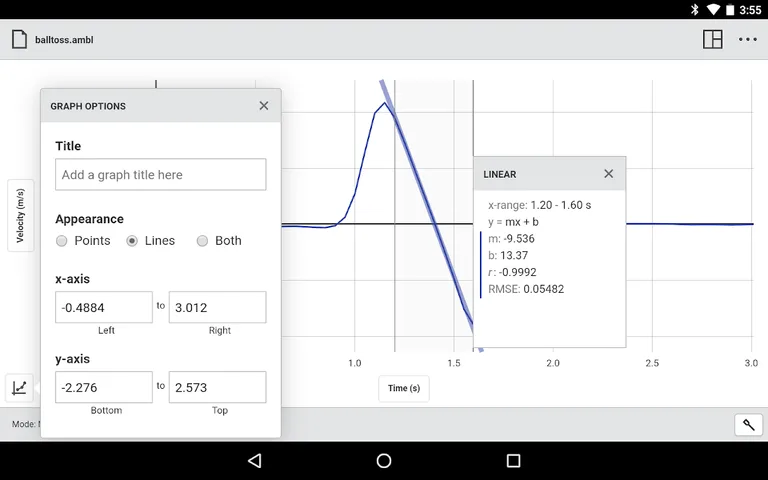This screenshot has height=480, width=768.
Task: Close the Linear fit box
Action: (x=609, y=174)
